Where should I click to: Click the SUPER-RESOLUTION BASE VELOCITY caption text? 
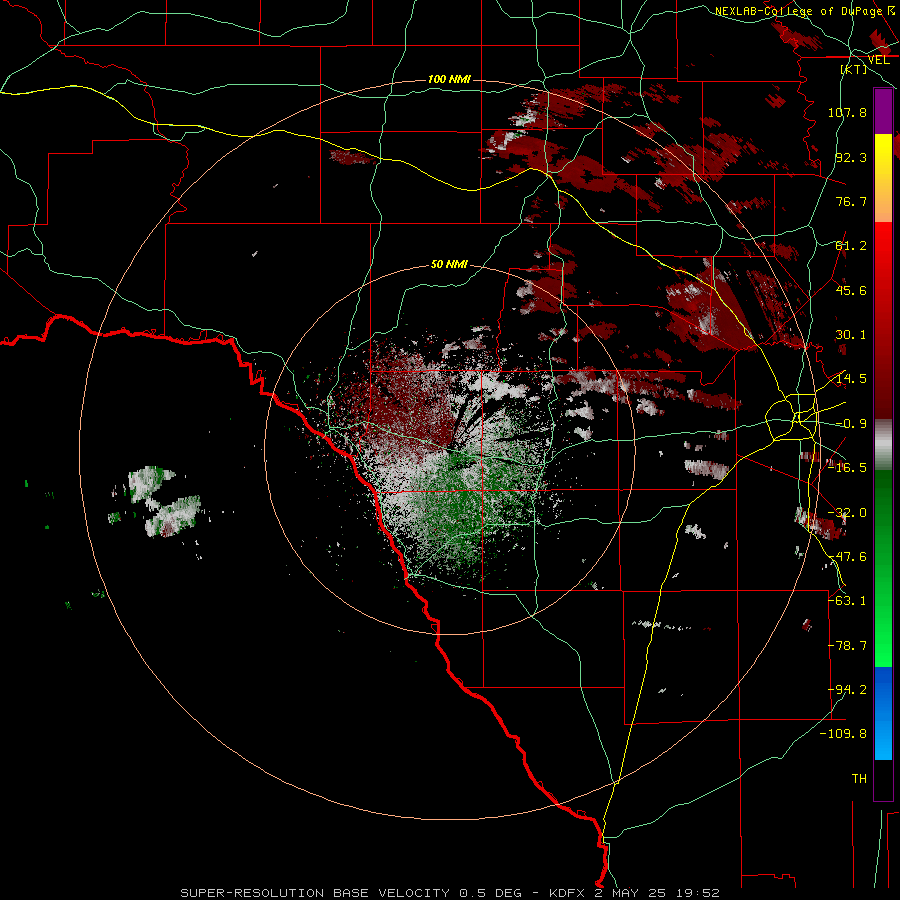click(x=315, y=893)
